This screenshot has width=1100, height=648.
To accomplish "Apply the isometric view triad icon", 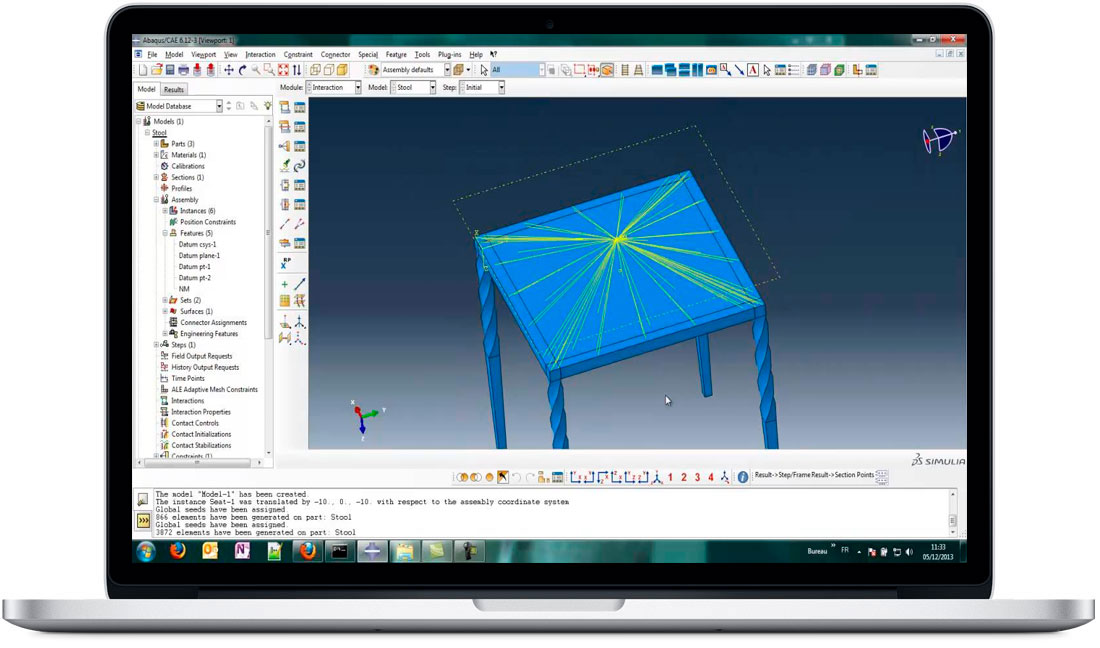I will [658, 477].
